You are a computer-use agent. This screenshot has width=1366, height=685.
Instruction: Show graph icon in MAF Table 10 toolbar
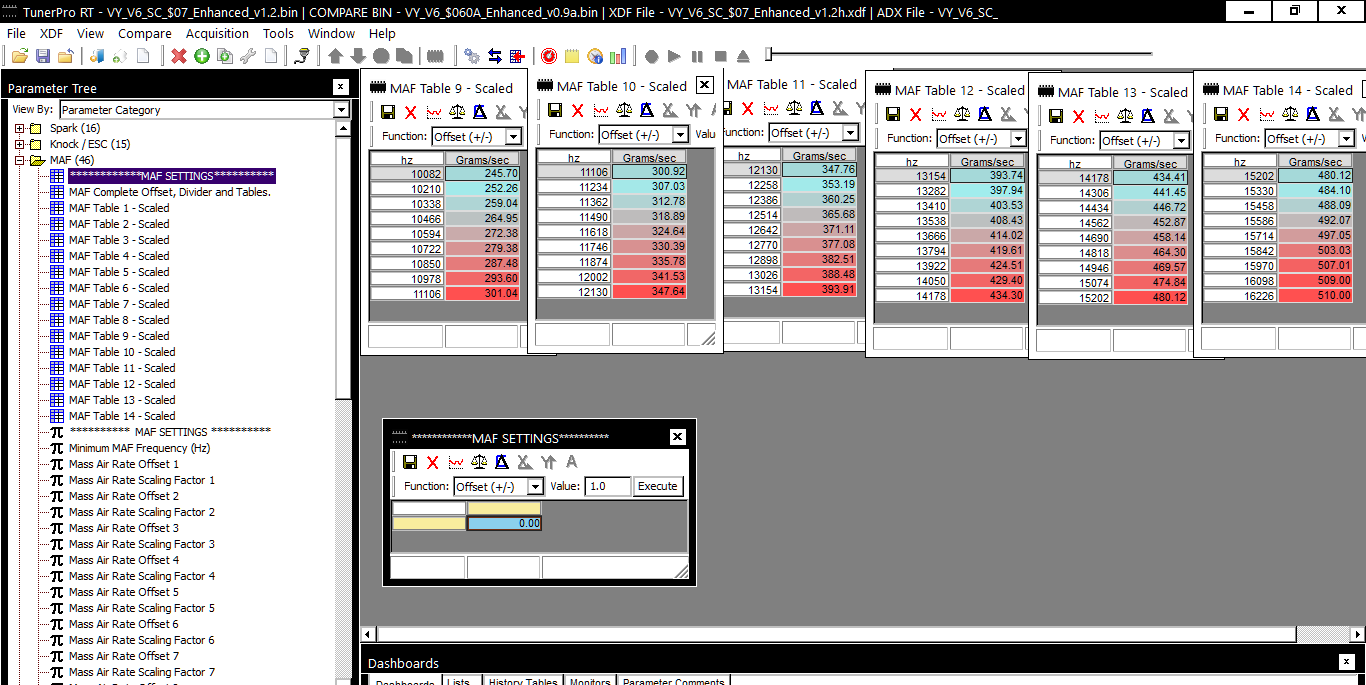(600, 110)
